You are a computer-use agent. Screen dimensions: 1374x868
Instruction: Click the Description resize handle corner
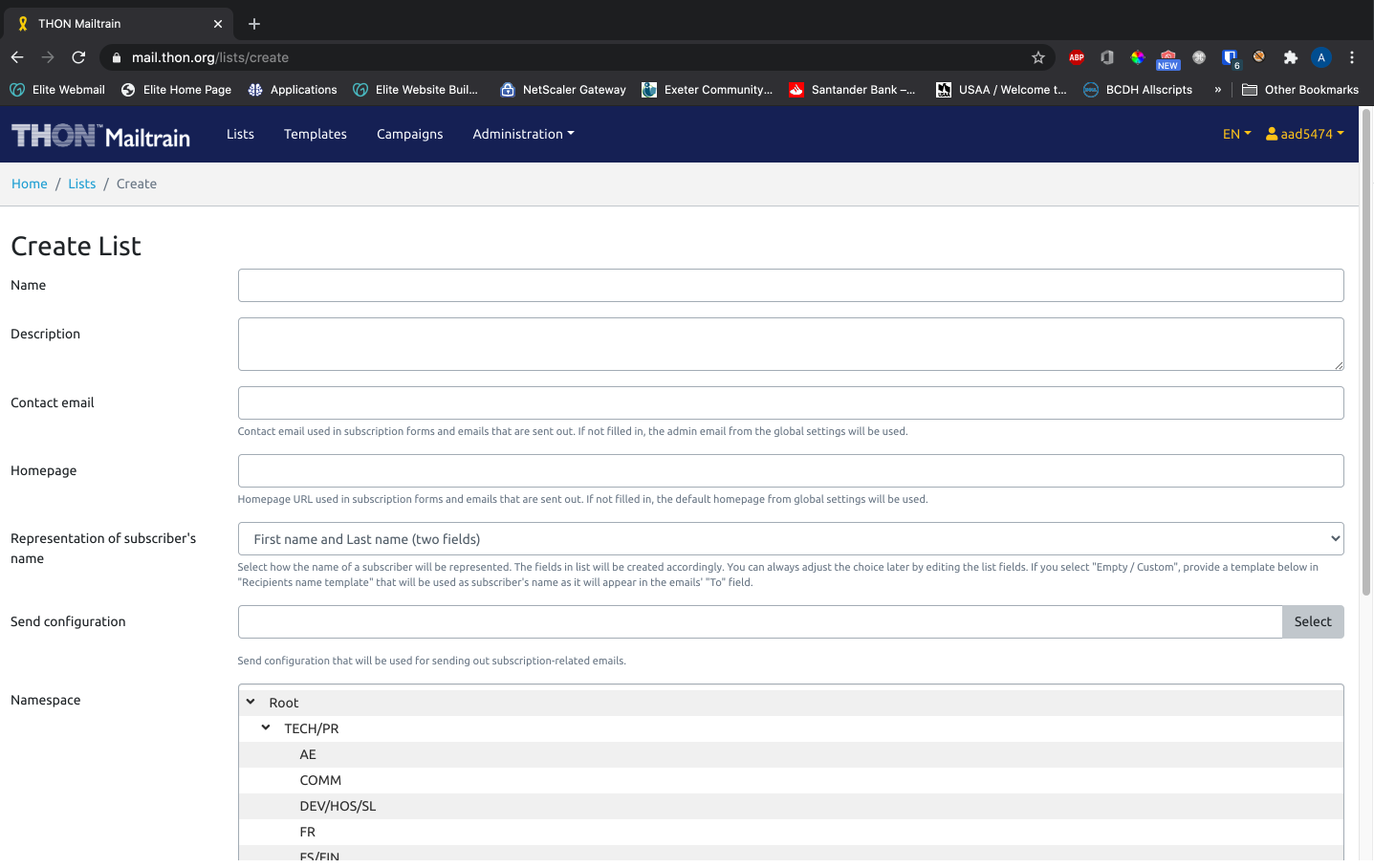1339,365
